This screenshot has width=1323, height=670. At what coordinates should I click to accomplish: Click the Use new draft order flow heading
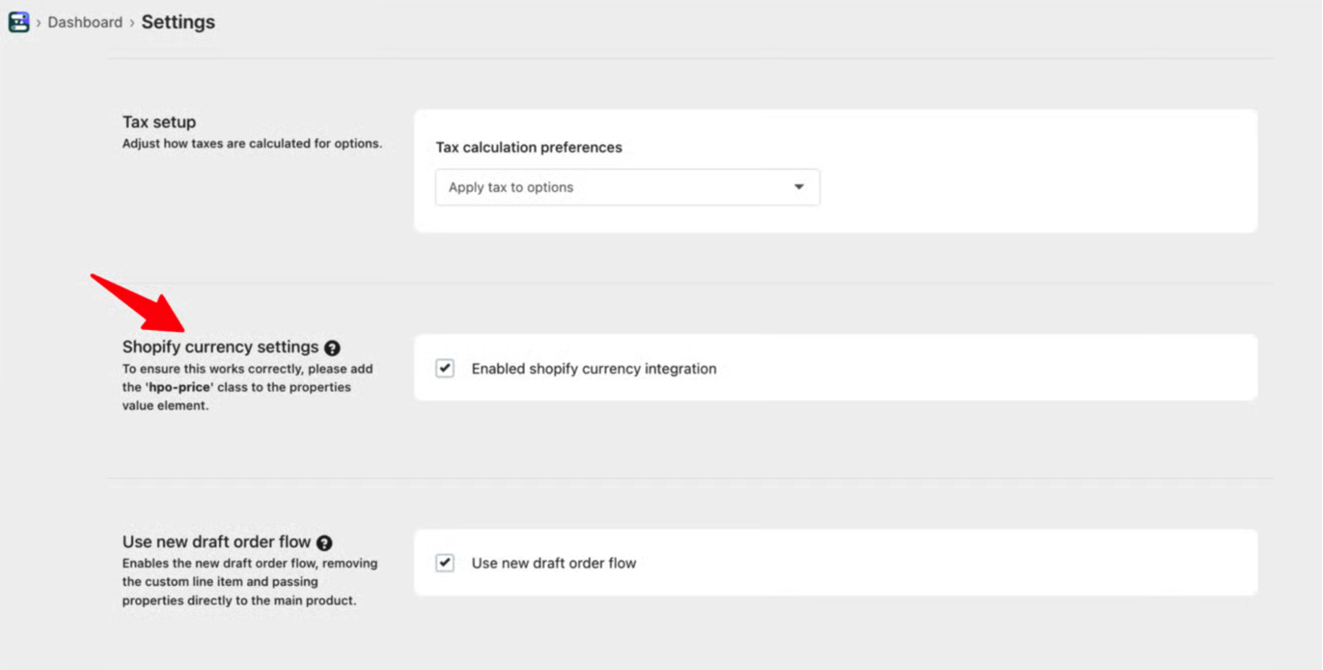coord(216,542)
